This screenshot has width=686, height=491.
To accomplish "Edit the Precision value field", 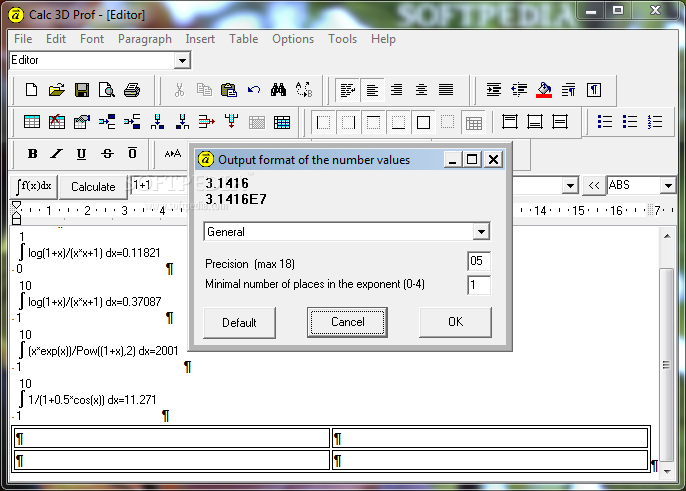I will 479,261.
